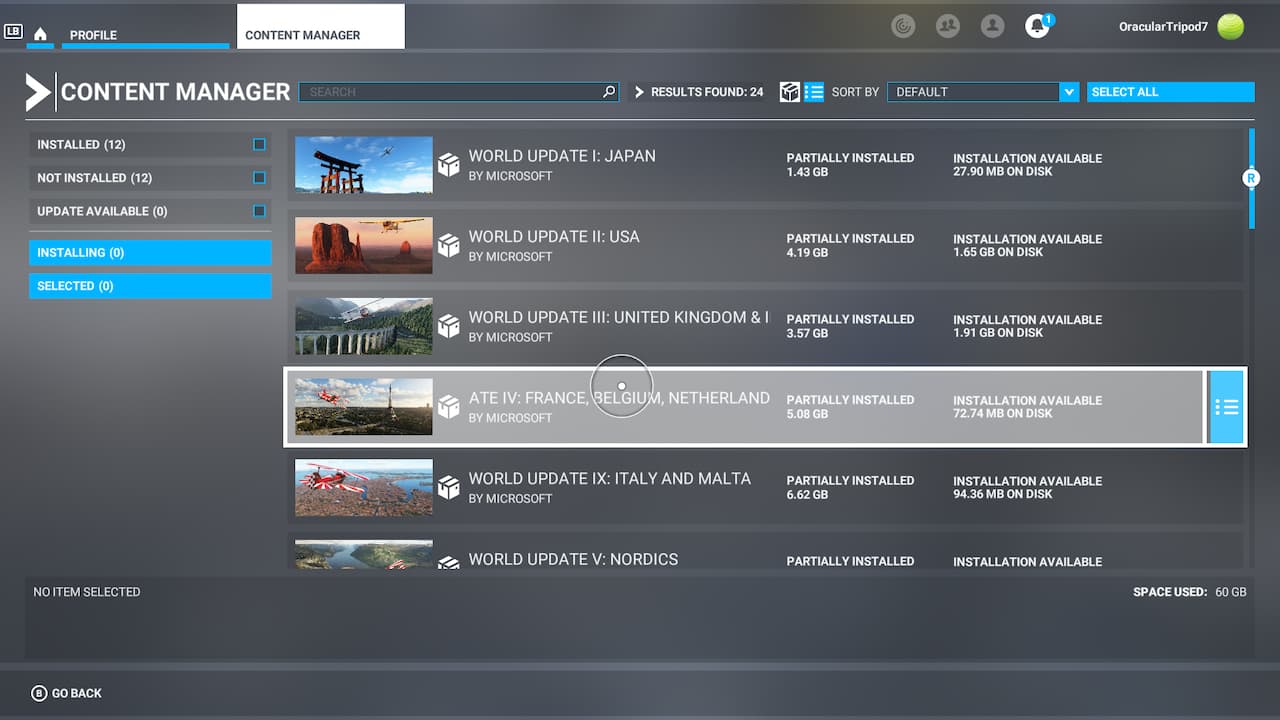
Task: Show the Selected (0) list
Action: coord(150,286)
